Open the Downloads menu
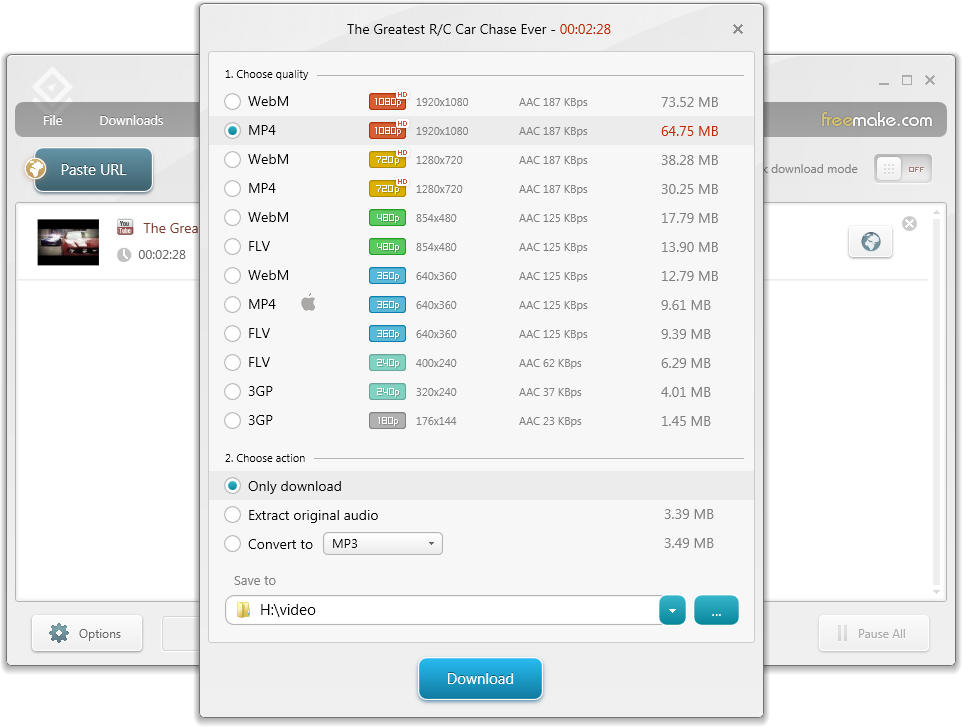 point(130,120)
